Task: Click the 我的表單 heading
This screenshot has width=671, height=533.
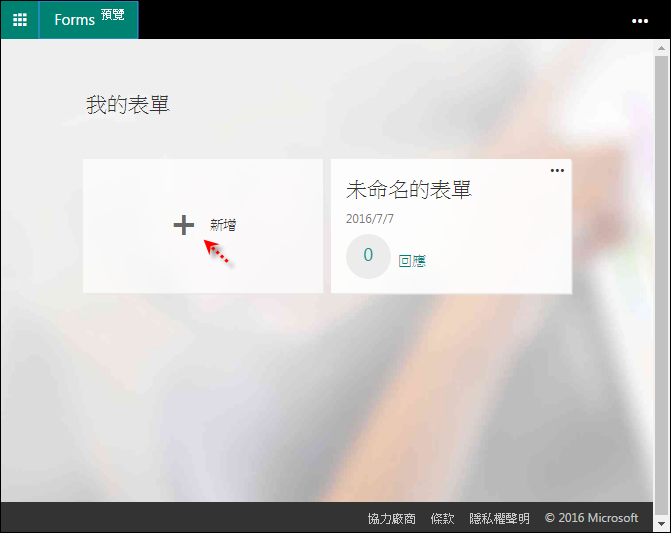Action: coord(128,104)
